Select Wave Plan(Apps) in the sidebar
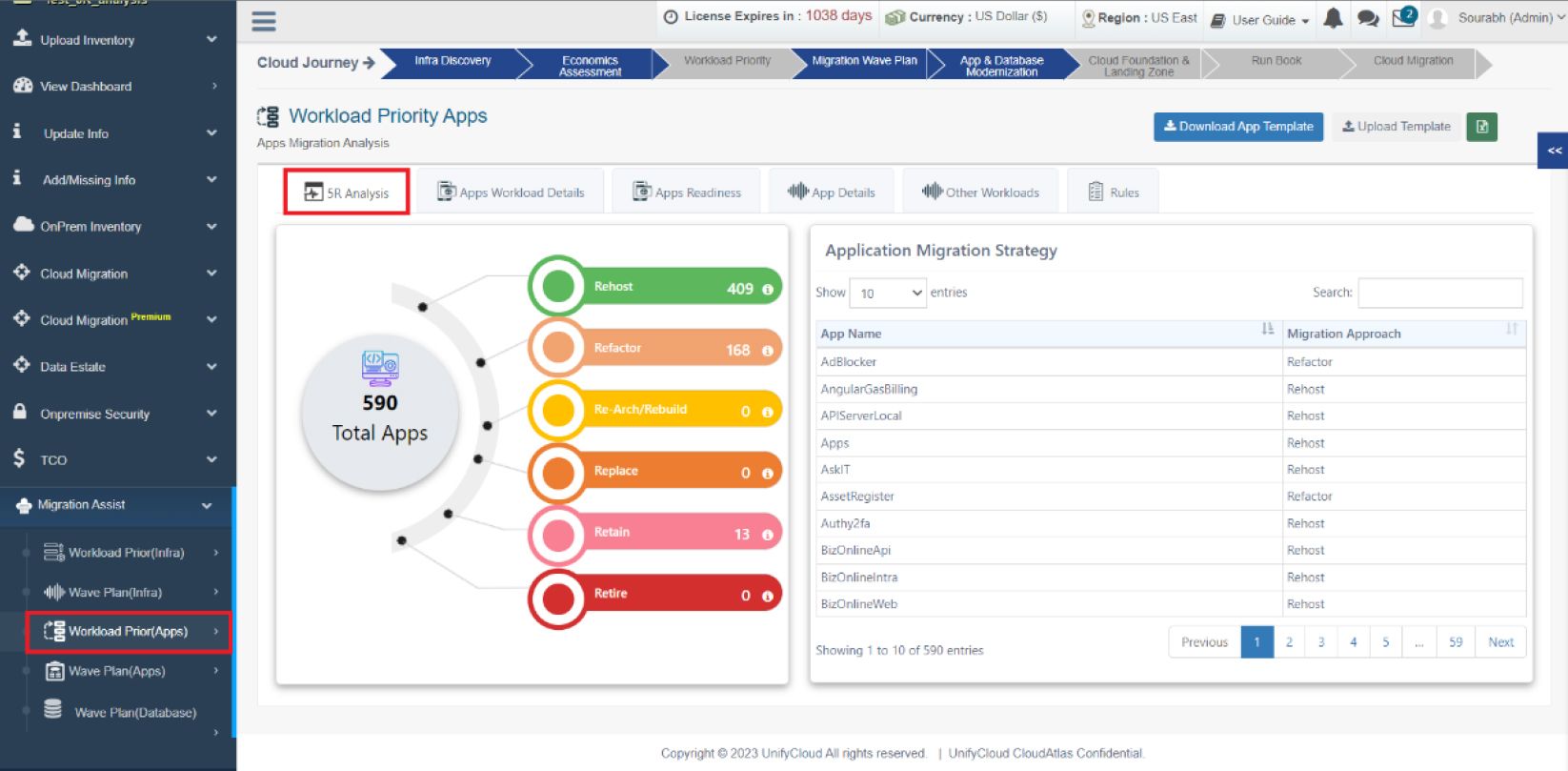 117,672
